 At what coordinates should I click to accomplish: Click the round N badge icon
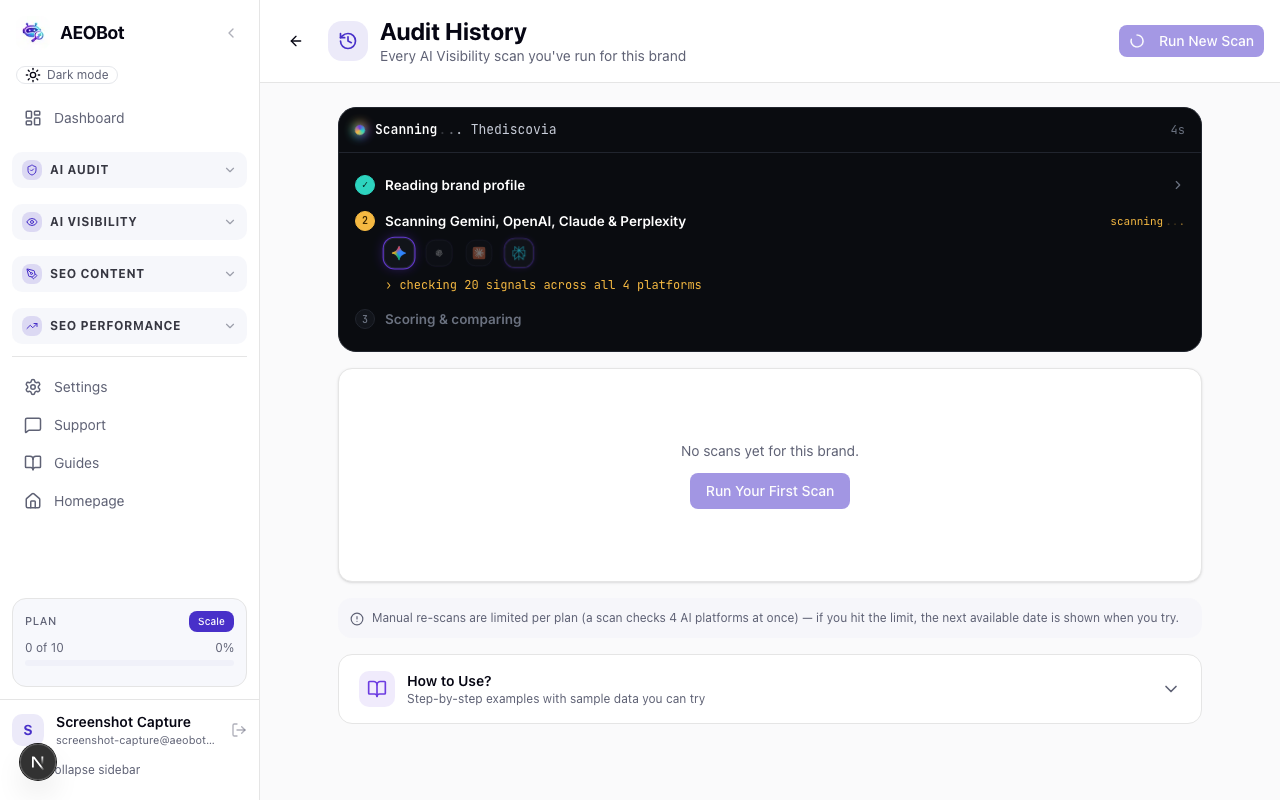38,762
